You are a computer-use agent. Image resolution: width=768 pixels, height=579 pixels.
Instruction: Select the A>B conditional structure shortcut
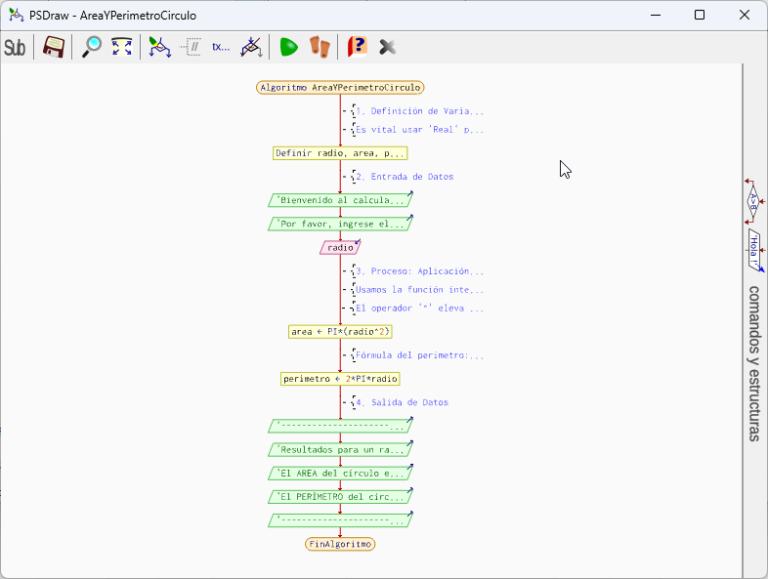(754, 203)
